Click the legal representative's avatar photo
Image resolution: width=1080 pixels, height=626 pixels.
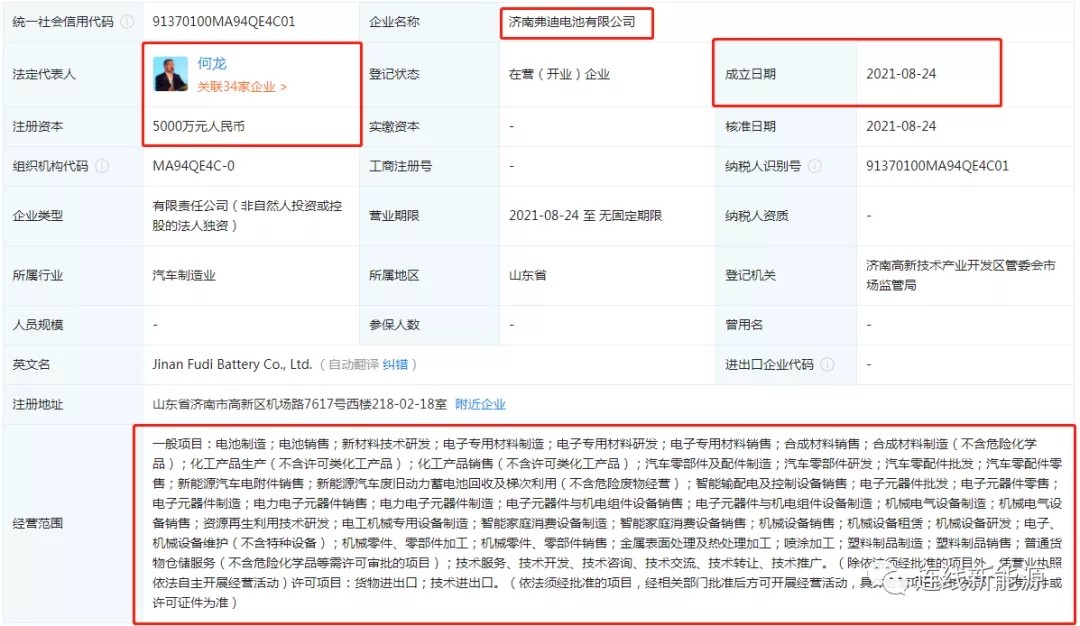170,74
